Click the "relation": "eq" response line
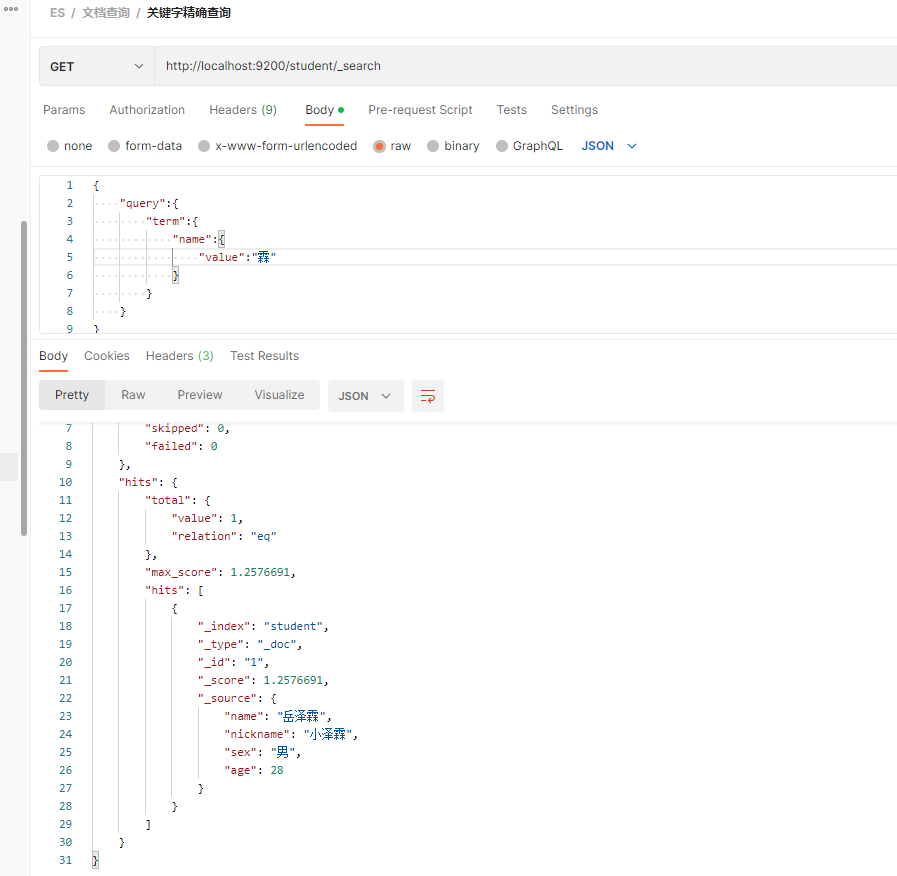The height and width of the screenshot is (876, 897). coord(224,537)
